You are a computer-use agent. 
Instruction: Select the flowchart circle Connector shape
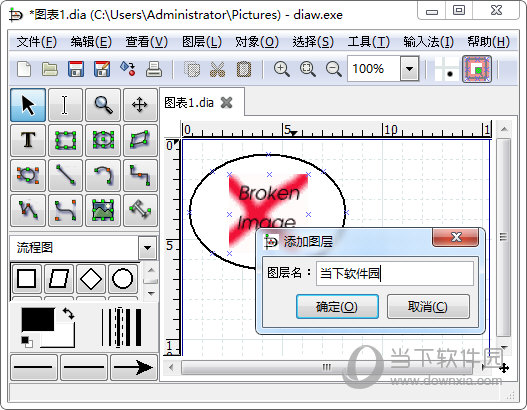coord(123,279)
